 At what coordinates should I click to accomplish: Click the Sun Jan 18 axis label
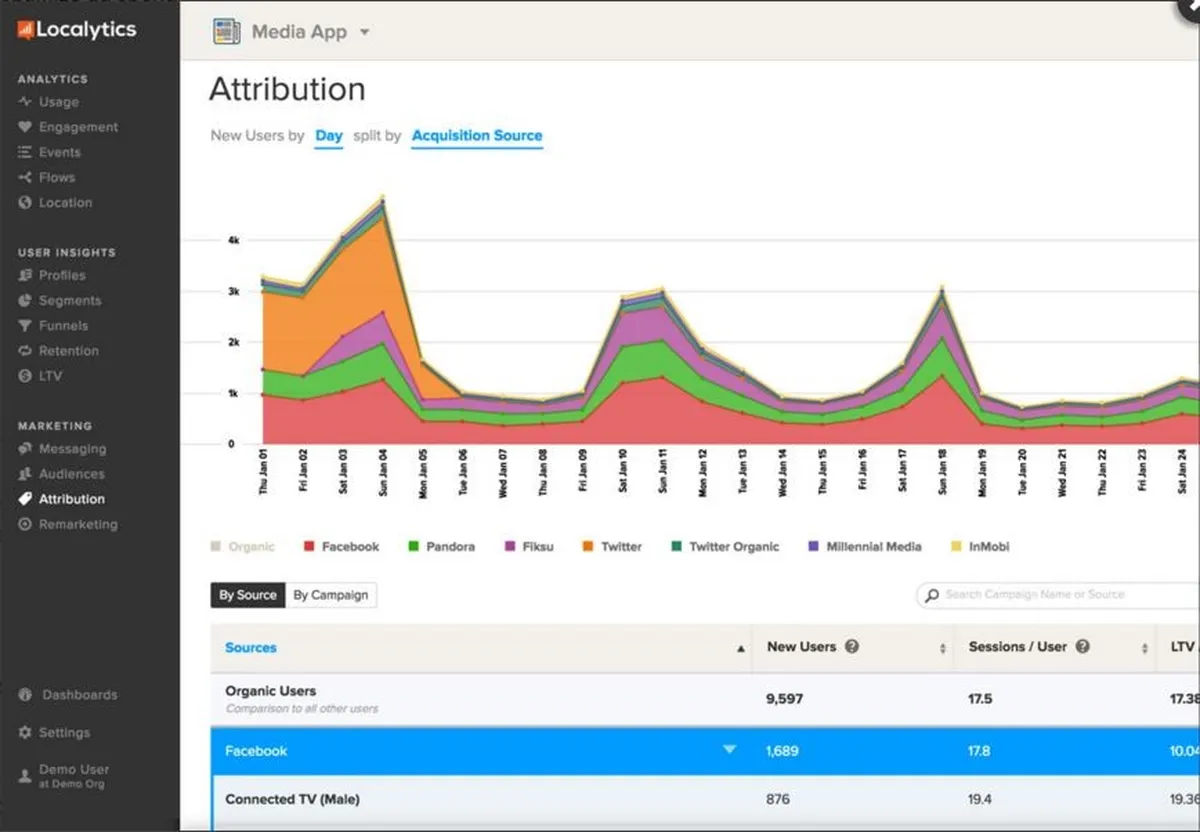coord(942,474)
